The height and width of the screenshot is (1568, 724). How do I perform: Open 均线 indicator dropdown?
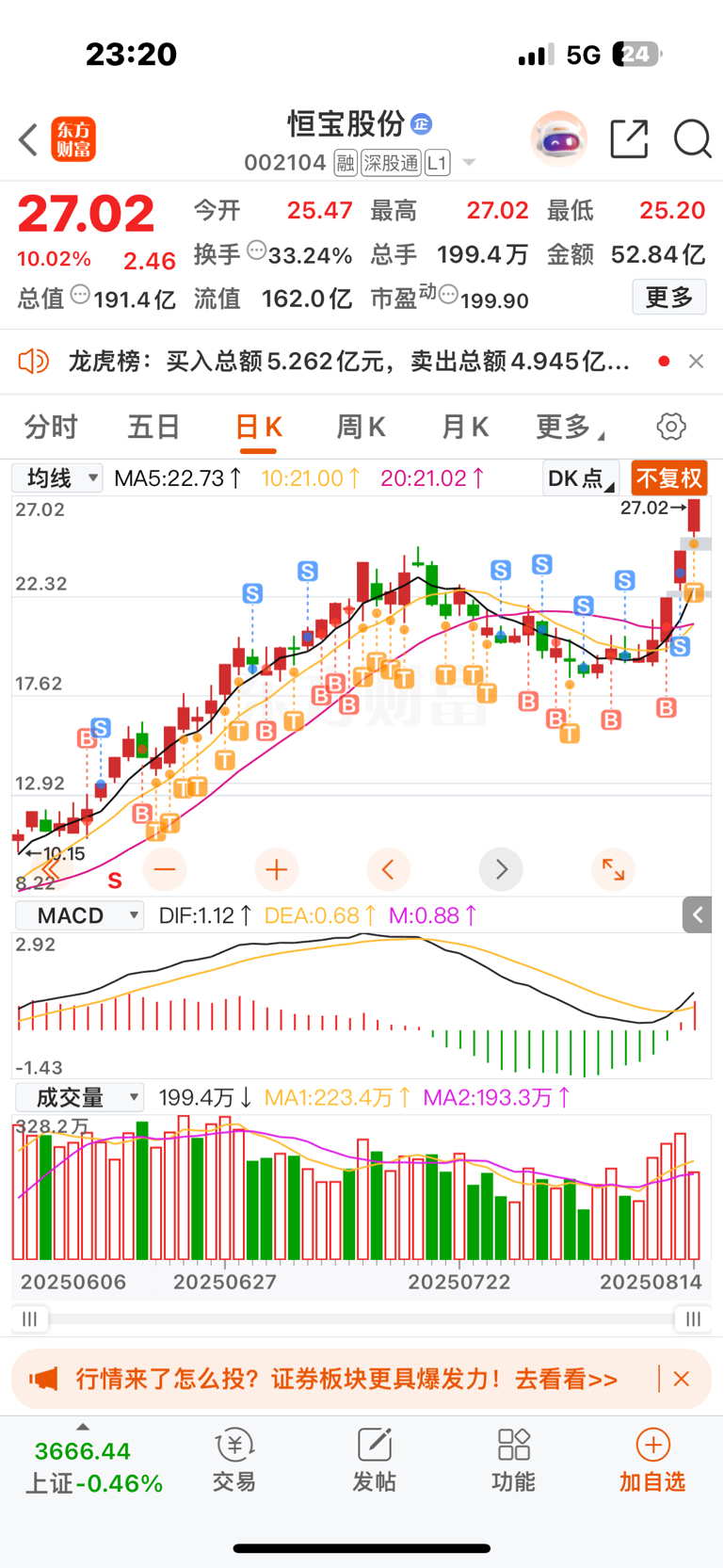[57, 477]
